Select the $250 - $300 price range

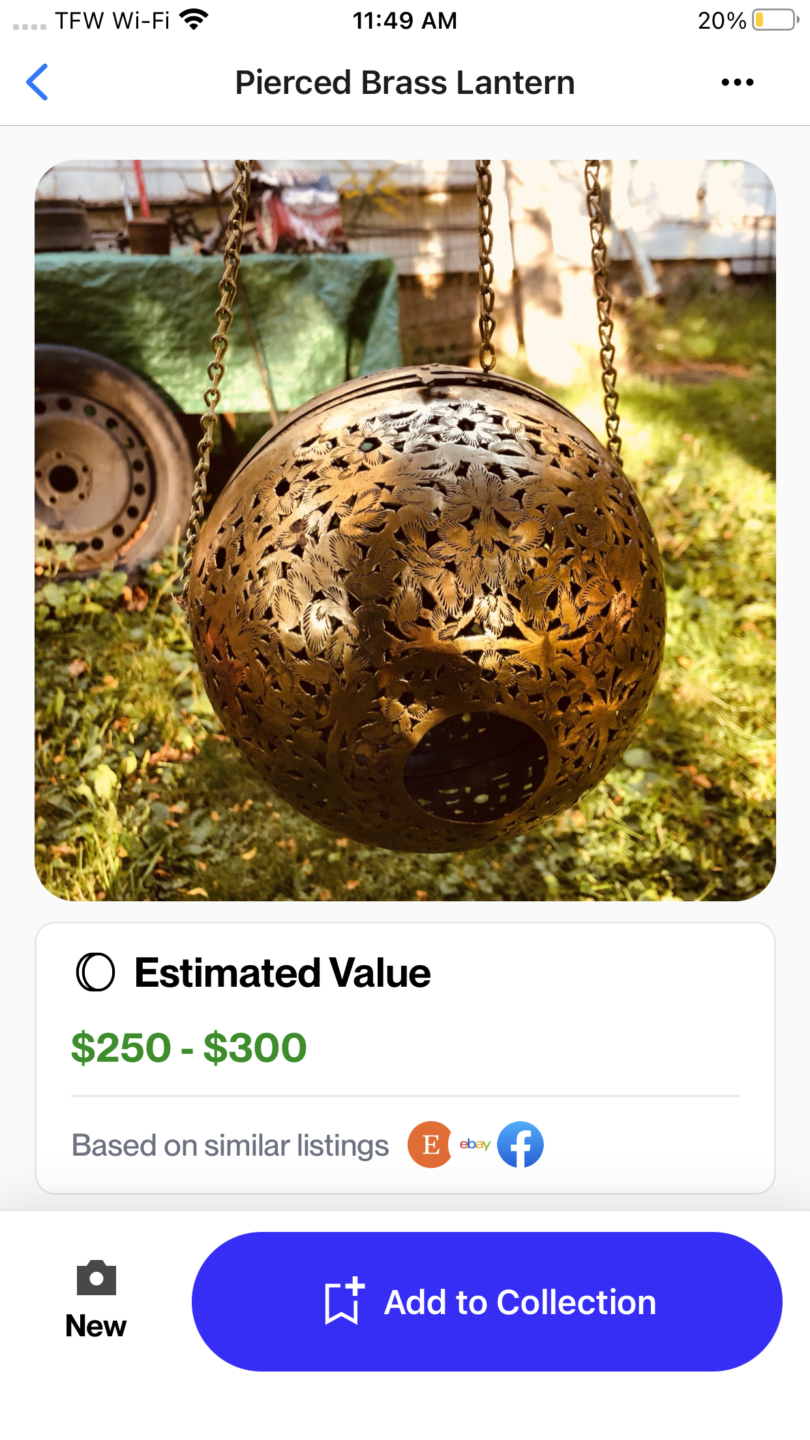pyautogui.click(x=189, y=1047)
